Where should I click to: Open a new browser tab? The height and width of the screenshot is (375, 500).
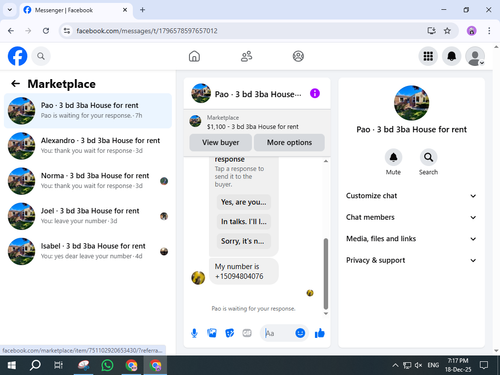(142, 10)
